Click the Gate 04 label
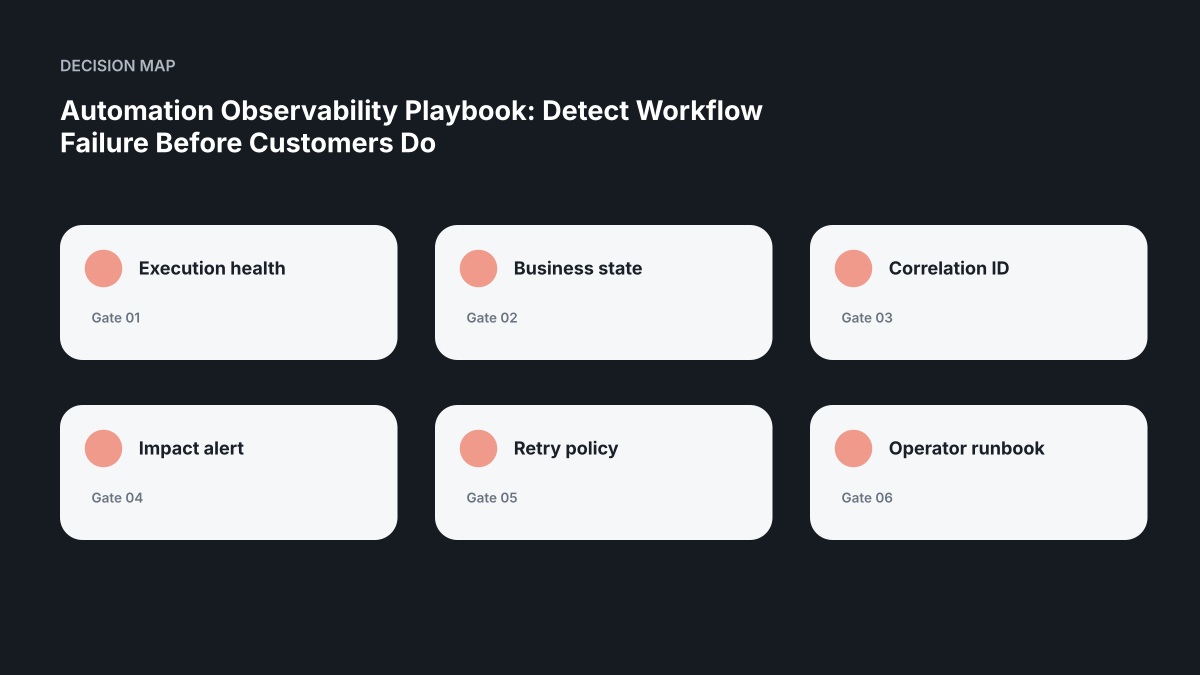This screenshot has height=675, width=1200. click(x=117, y=498)
